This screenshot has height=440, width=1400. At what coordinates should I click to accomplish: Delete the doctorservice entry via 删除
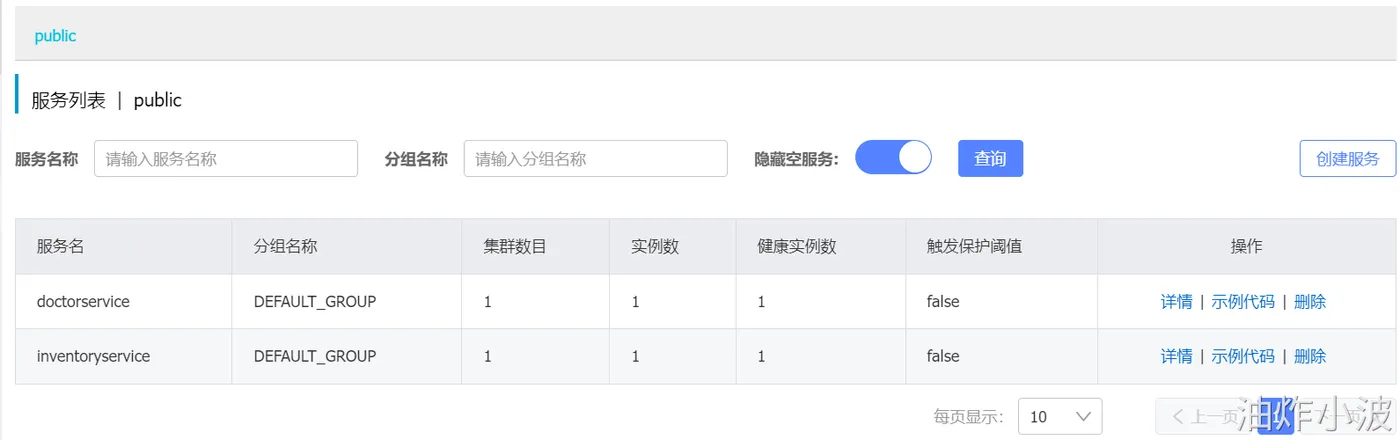pos(1310,301)
